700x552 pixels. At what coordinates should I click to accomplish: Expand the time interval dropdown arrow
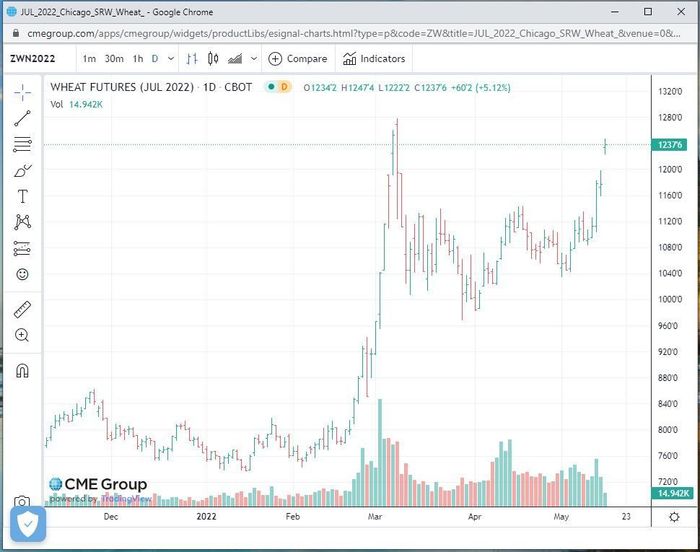click(170, 59)
